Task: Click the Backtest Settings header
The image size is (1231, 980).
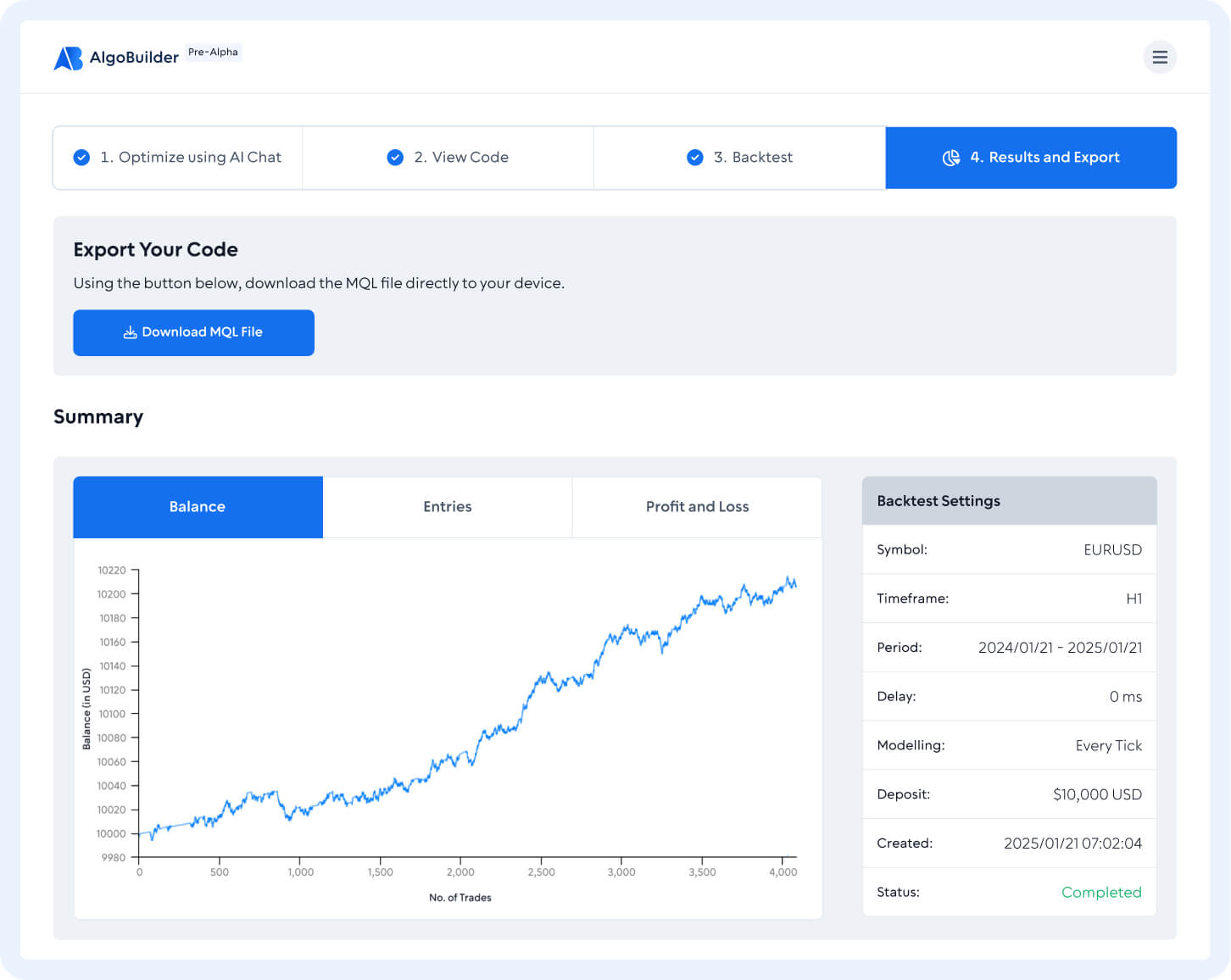Action: [939, 500]
